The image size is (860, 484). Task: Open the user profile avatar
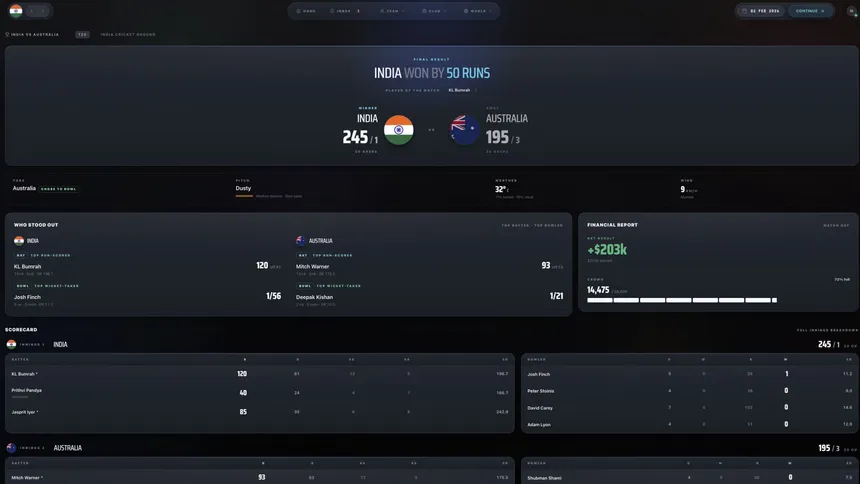852,11
